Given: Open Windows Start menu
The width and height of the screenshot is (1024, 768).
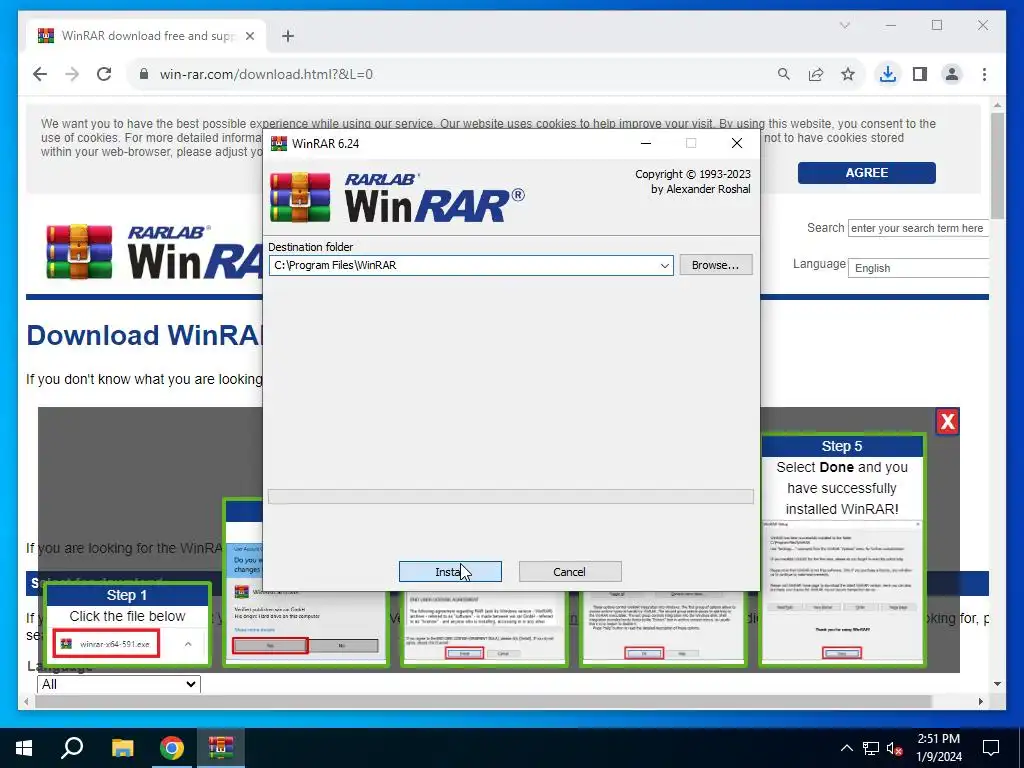Looking at the screenshot, I should point(24,748).
